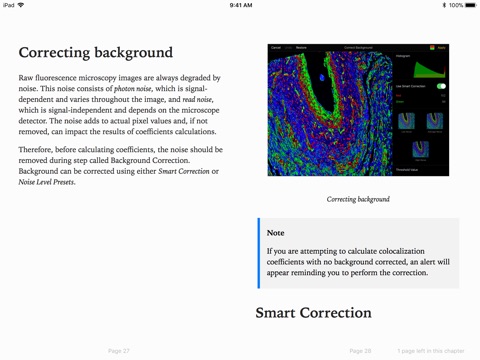Tap the paragraph starting "Therefore, before calculating"

point(121,166)
